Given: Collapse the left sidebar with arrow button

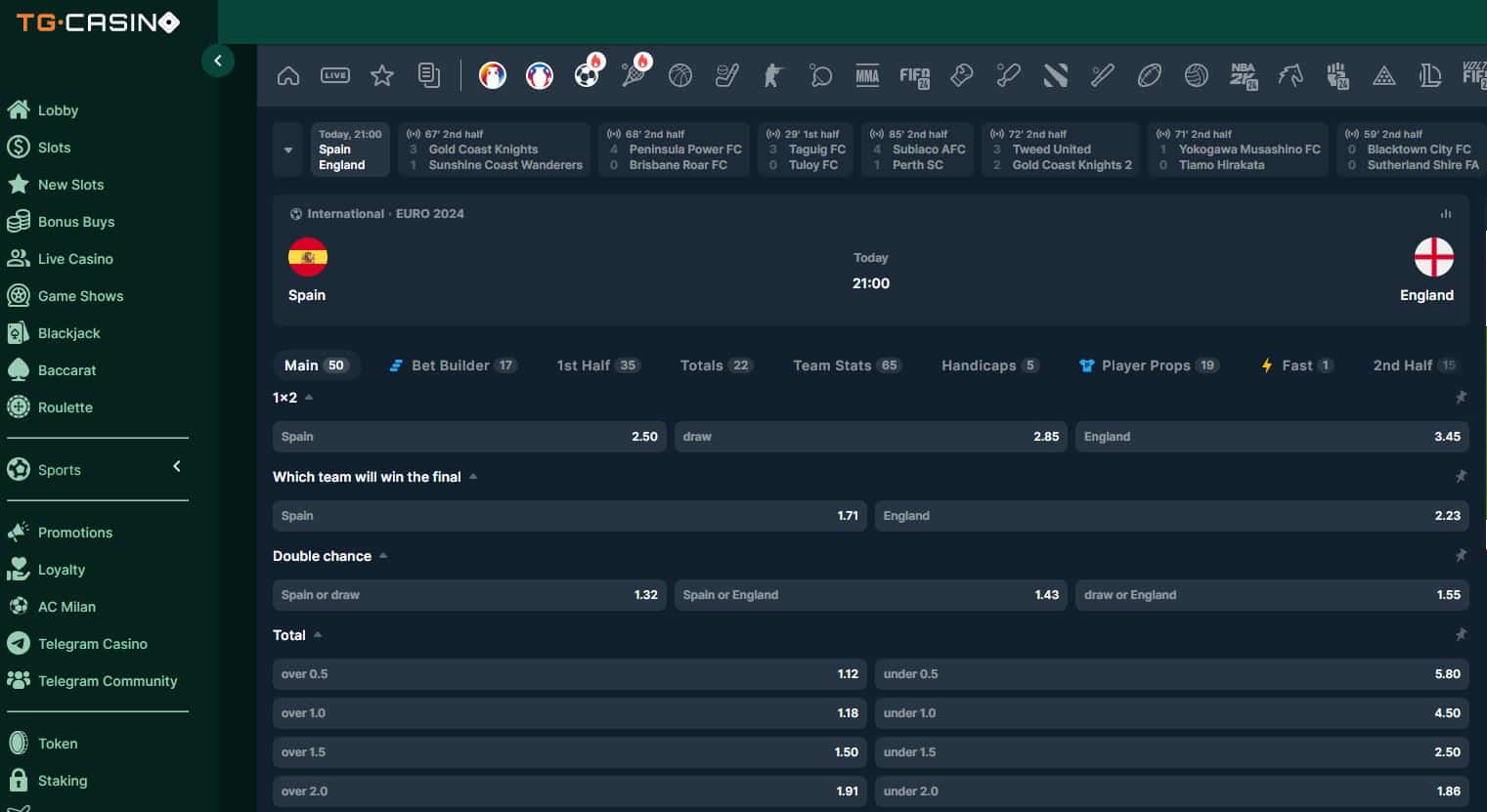Looking at the screenshot, I should [218, 61].
